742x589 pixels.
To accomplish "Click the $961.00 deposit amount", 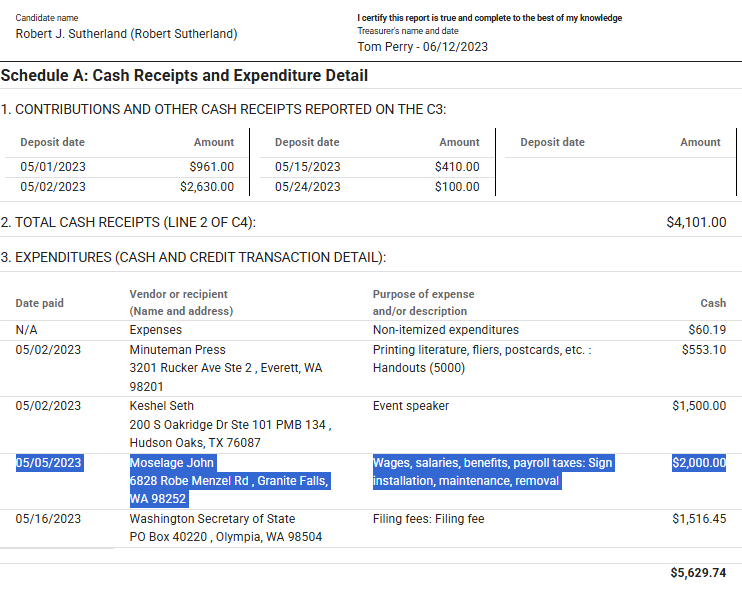I will click(212, 167).
